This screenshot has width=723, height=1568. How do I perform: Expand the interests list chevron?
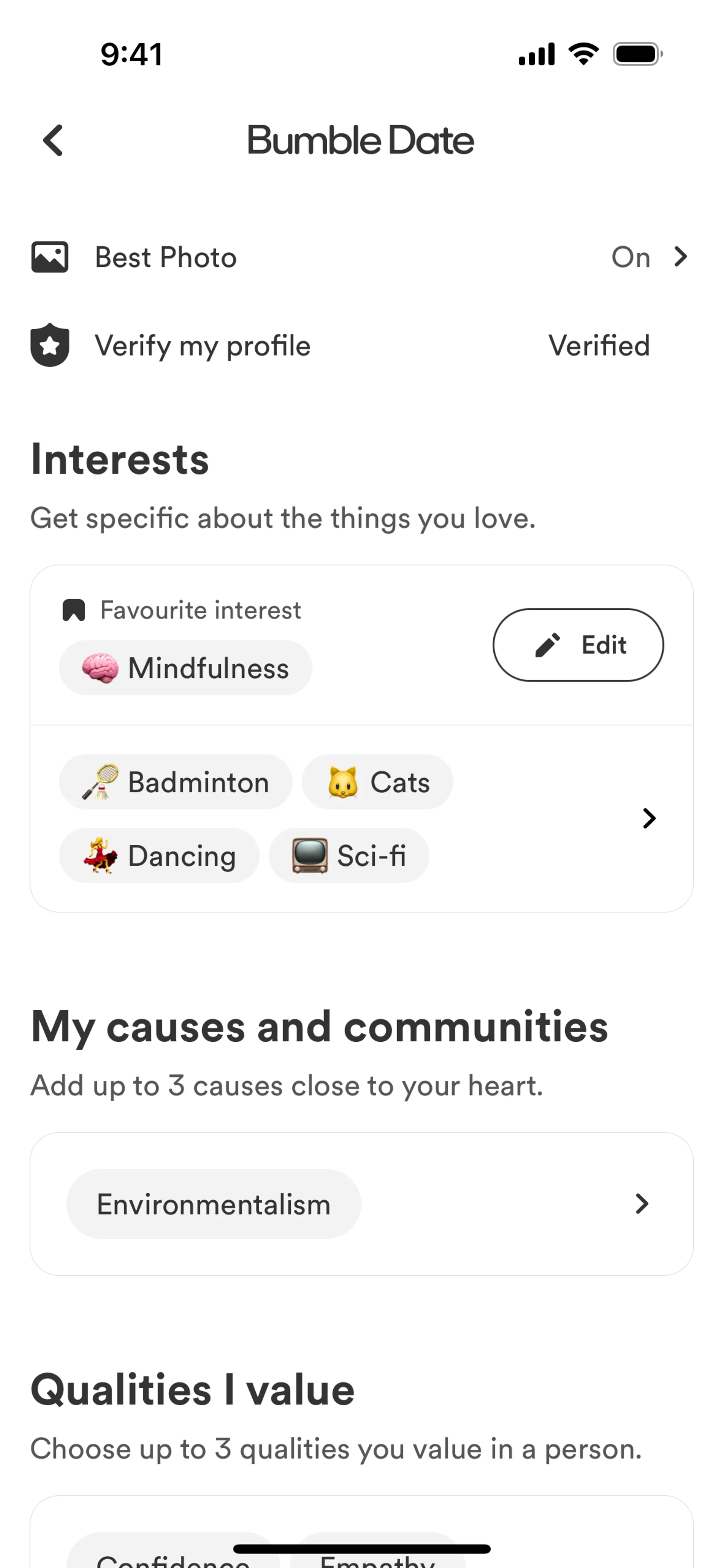click(649, 819)
